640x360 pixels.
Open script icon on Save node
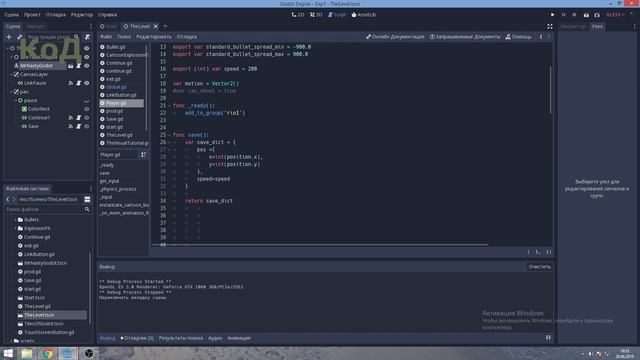click(x=79, y=127)
